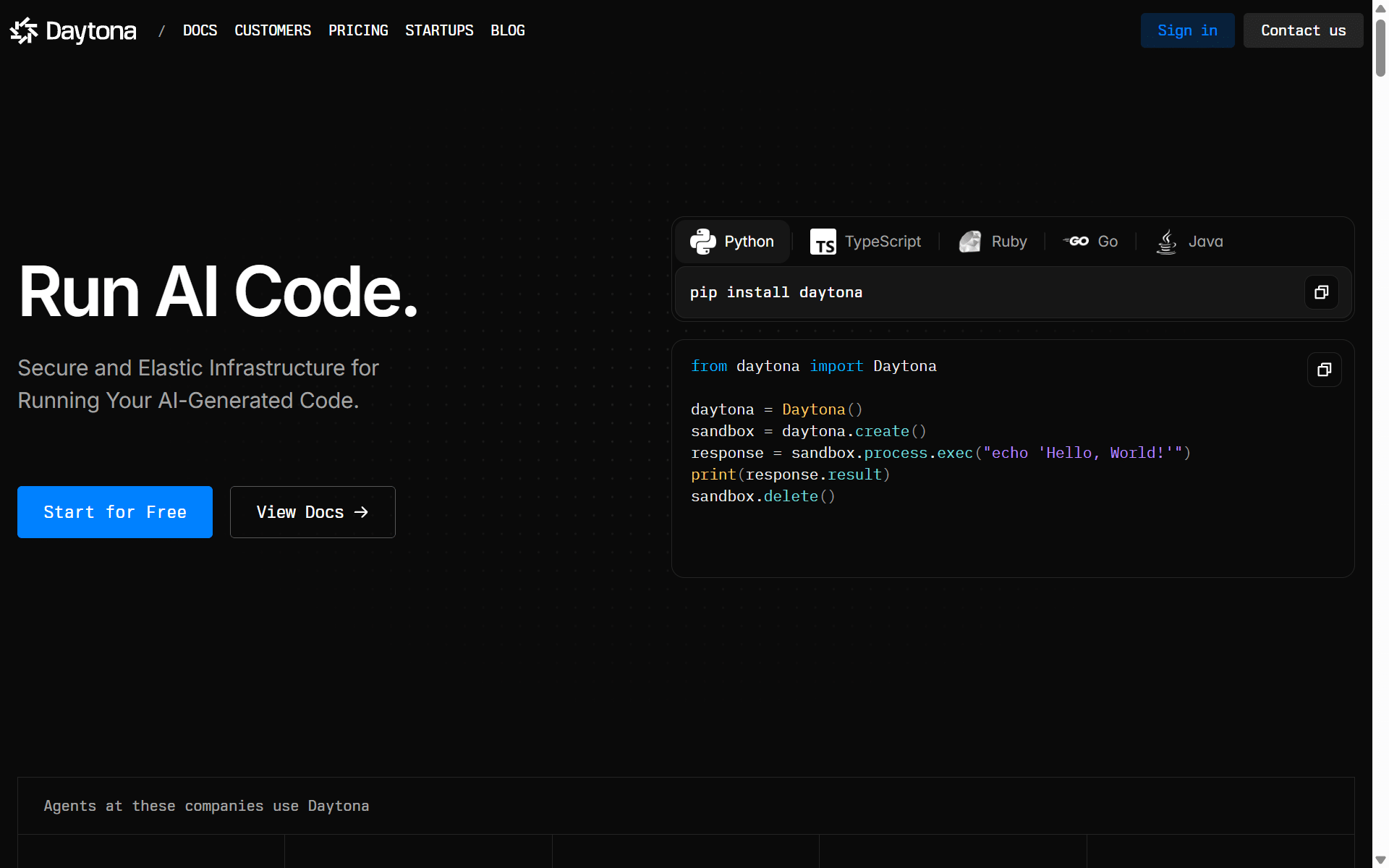The height and width of the screenshot is (868, 1389).
Task: Click the scrollbar down arrow
Action: tap(1380, 860)
